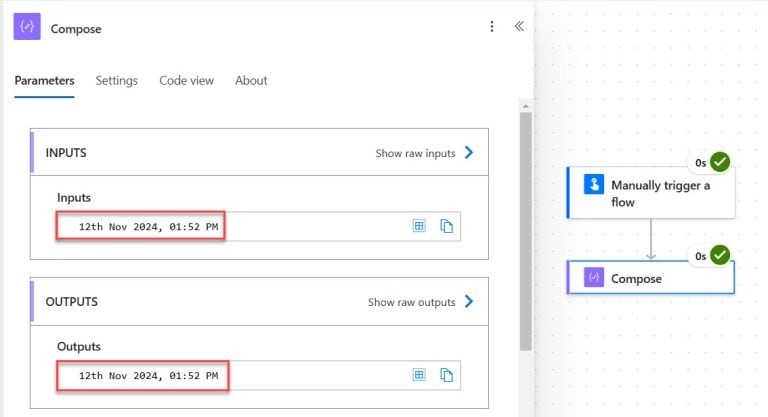
Task: Copy the Outputs value to clipboard
Action: pos(447,375)
